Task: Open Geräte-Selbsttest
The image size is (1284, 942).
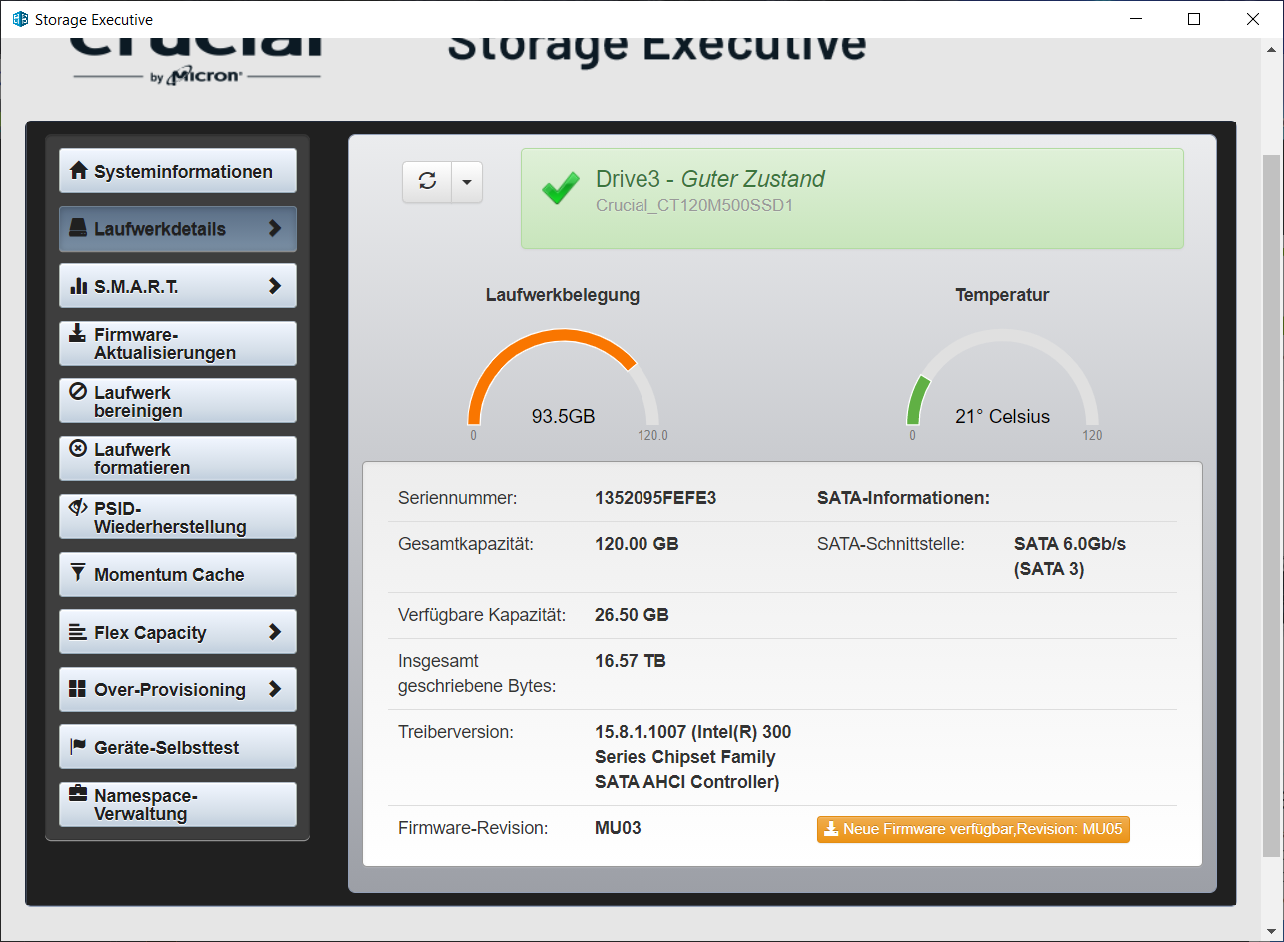Action: (178, 747)
